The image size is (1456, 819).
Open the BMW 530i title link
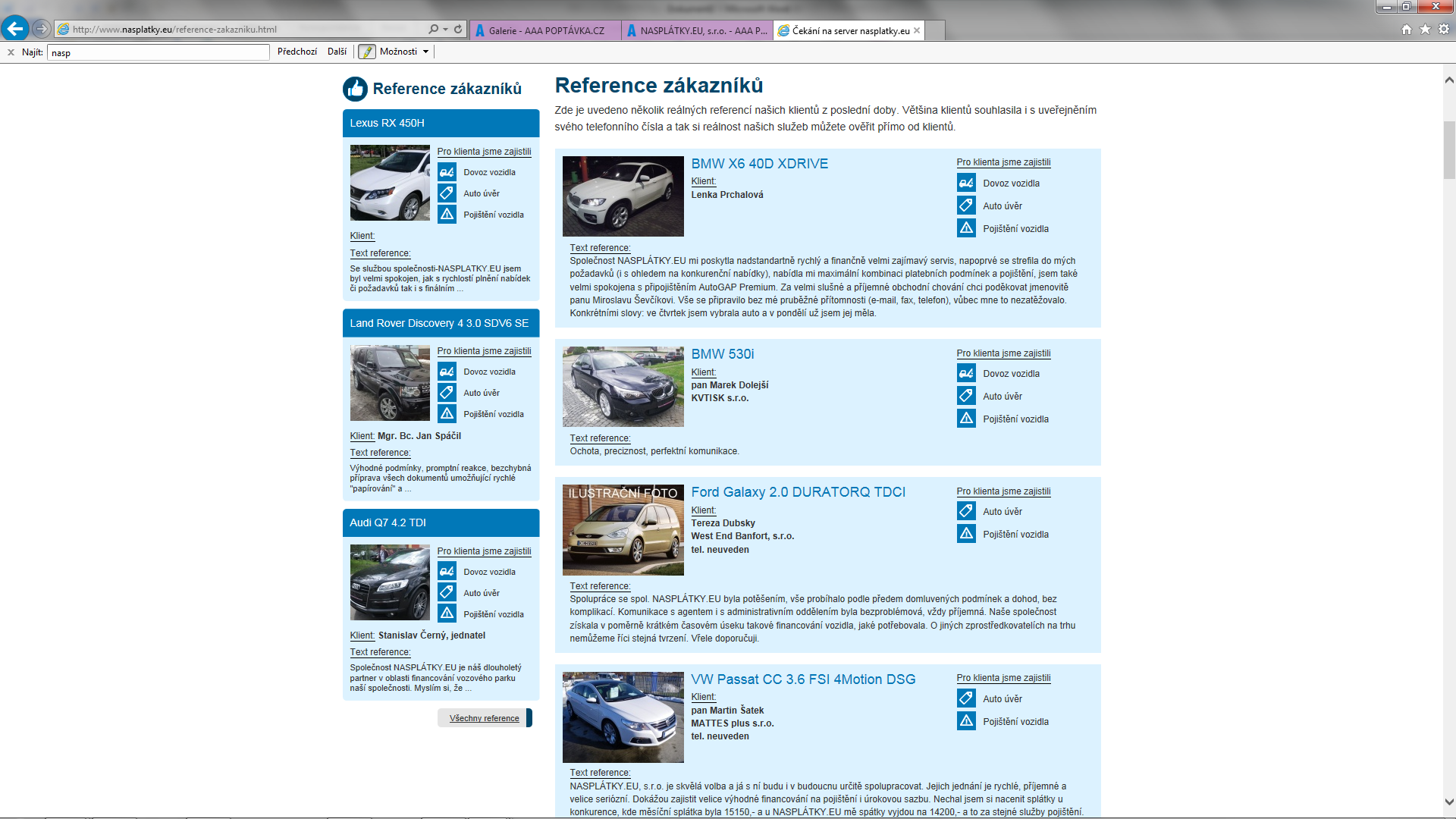(722, 354)
